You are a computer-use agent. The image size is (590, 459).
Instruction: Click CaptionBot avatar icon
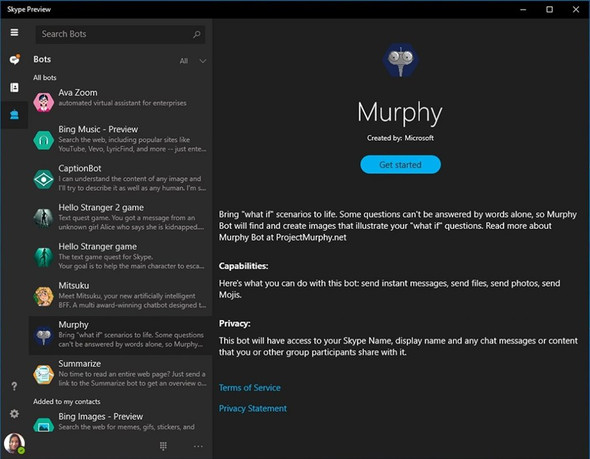44,179
